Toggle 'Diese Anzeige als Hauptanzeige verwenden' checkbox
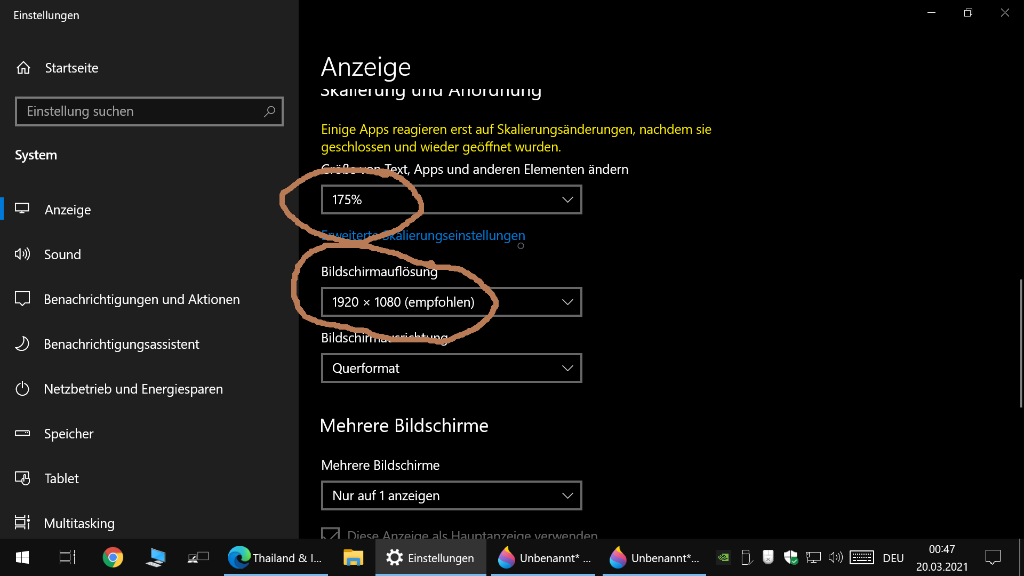This screenshot has width=1024, height=576. (330, 534)
